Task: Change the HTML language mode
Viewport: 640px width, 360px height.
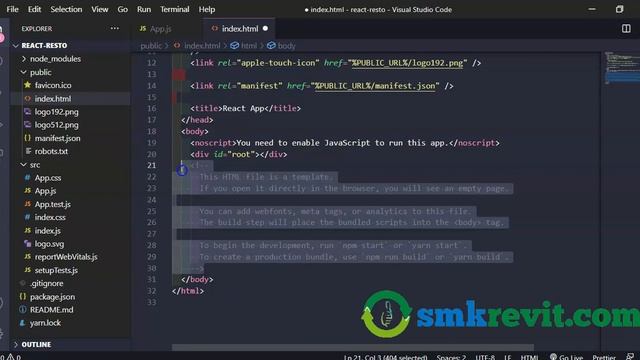Action: 529,357
